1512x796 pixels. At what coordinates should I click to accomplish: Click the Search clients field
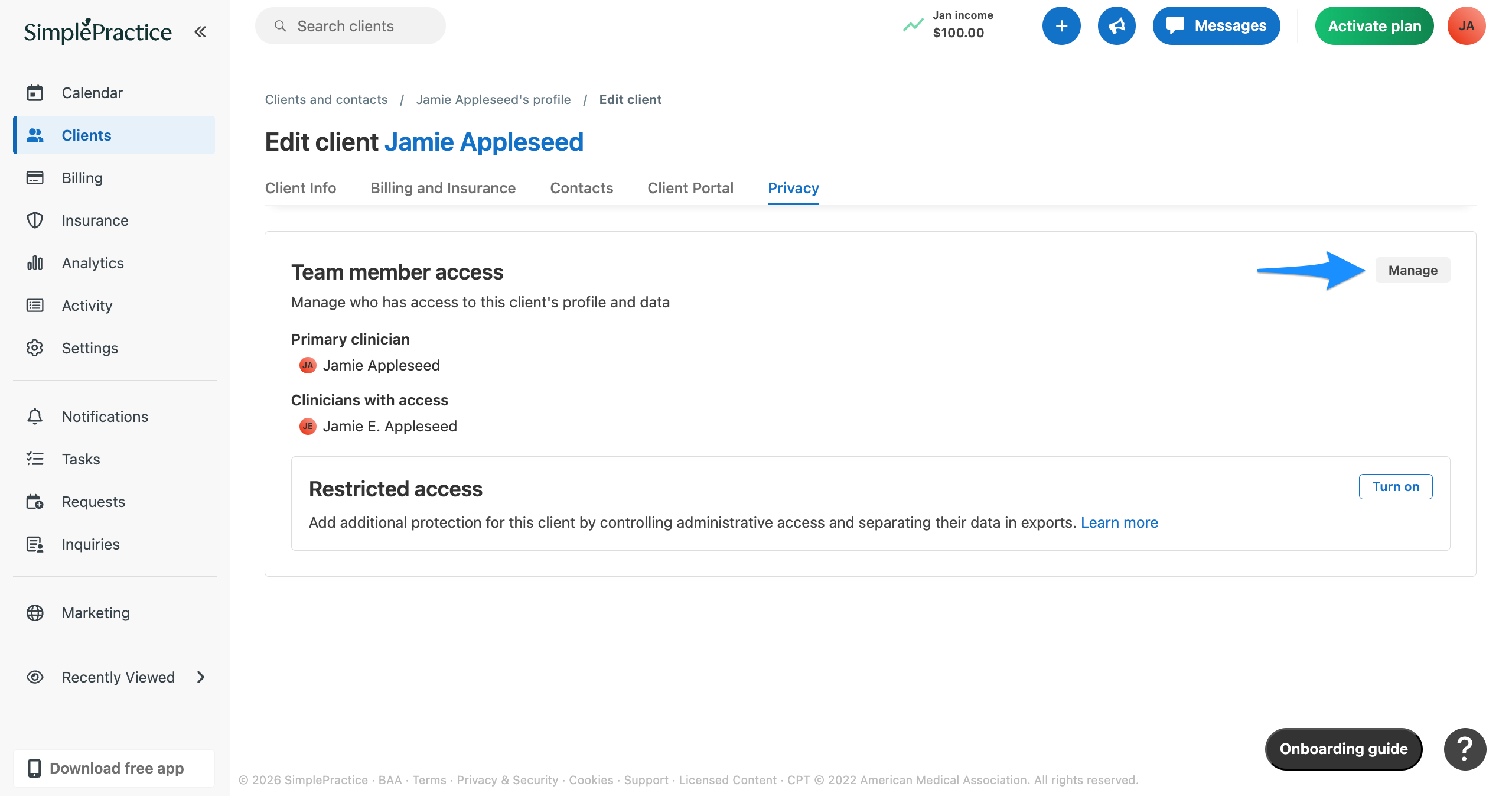coord(350,26)
